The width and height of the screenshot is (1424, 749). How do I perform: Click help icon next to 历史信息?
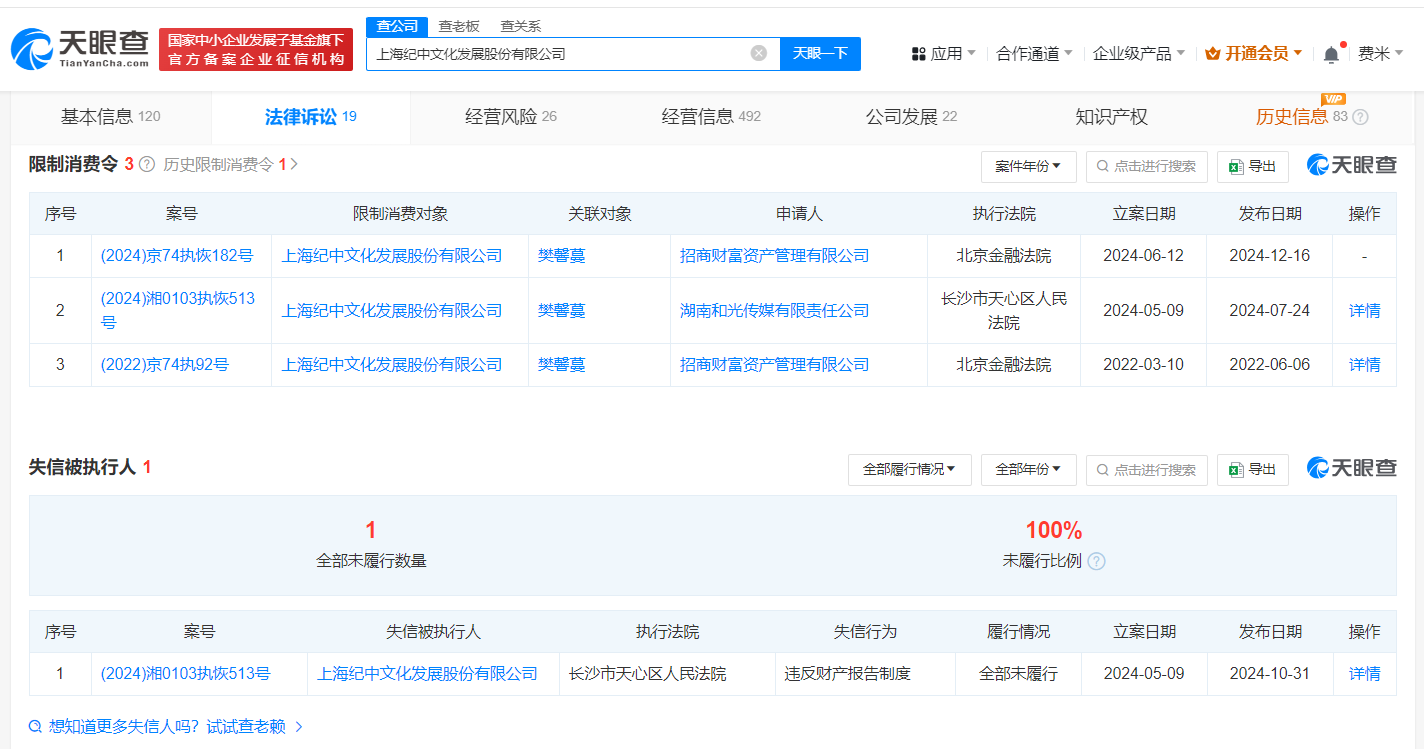click(1360, 118)
